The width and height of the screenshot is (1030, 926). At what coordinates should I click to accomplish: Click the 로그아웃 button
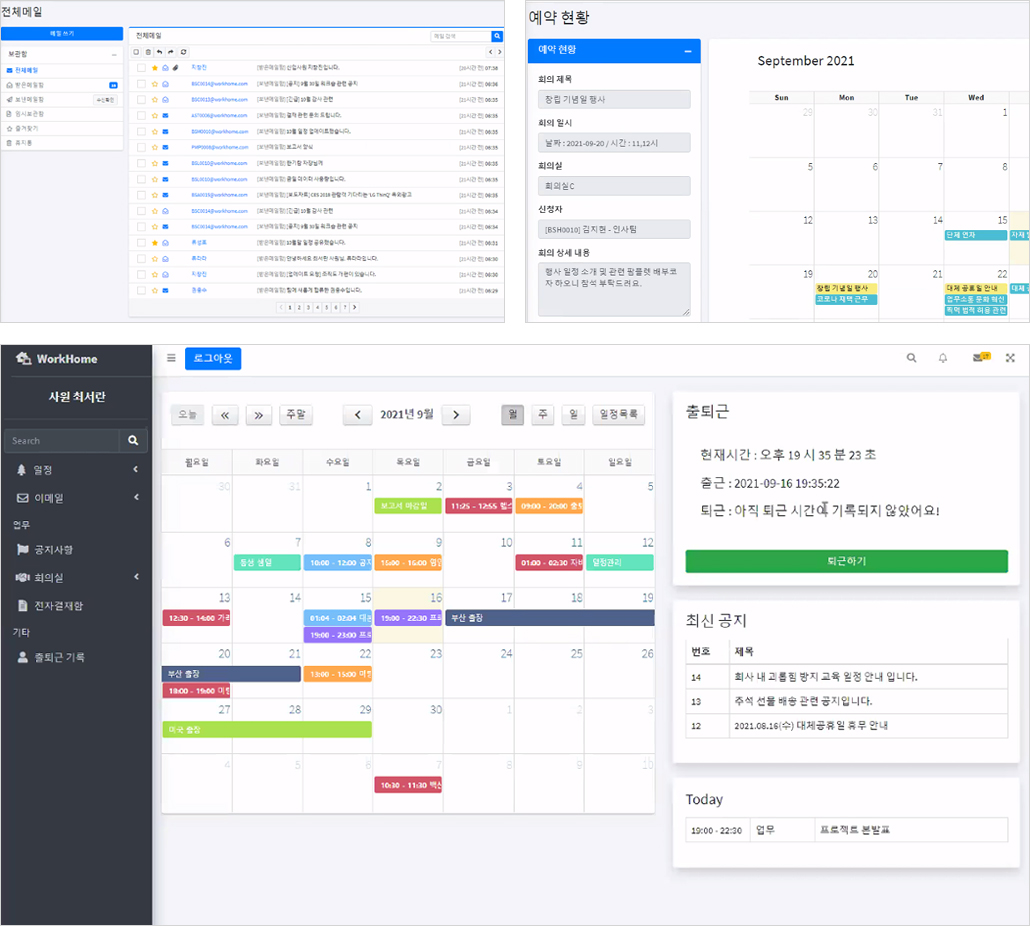[213, 359]
